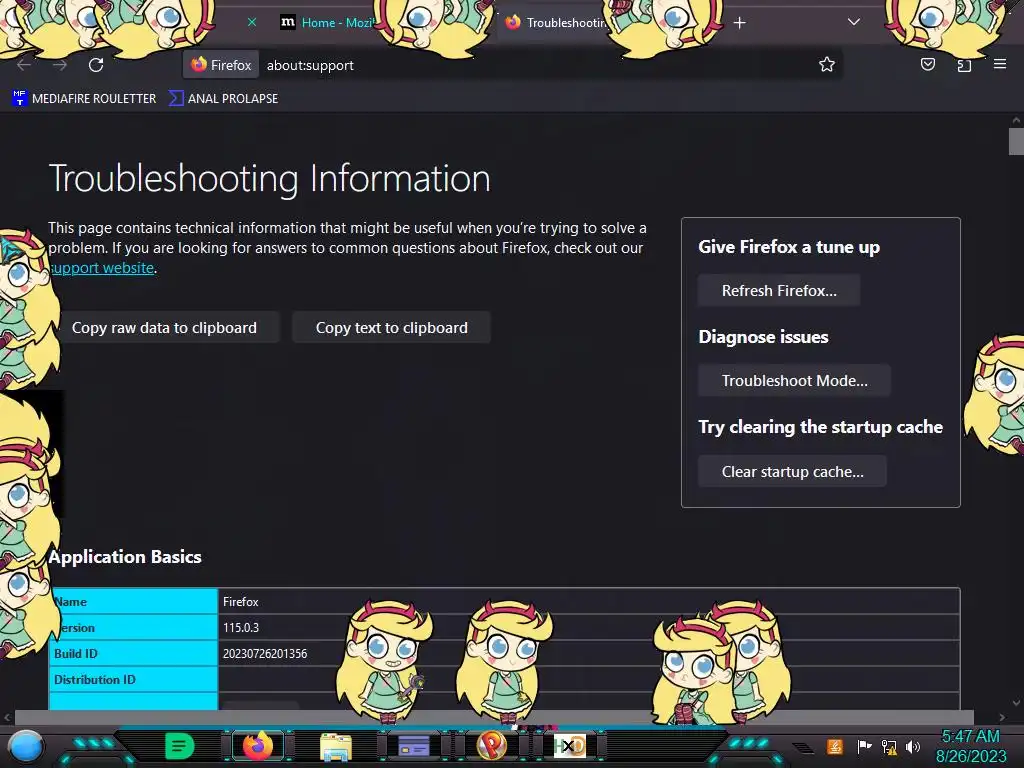
Task: Go back to the previous page
Action: tap(24, 65)
